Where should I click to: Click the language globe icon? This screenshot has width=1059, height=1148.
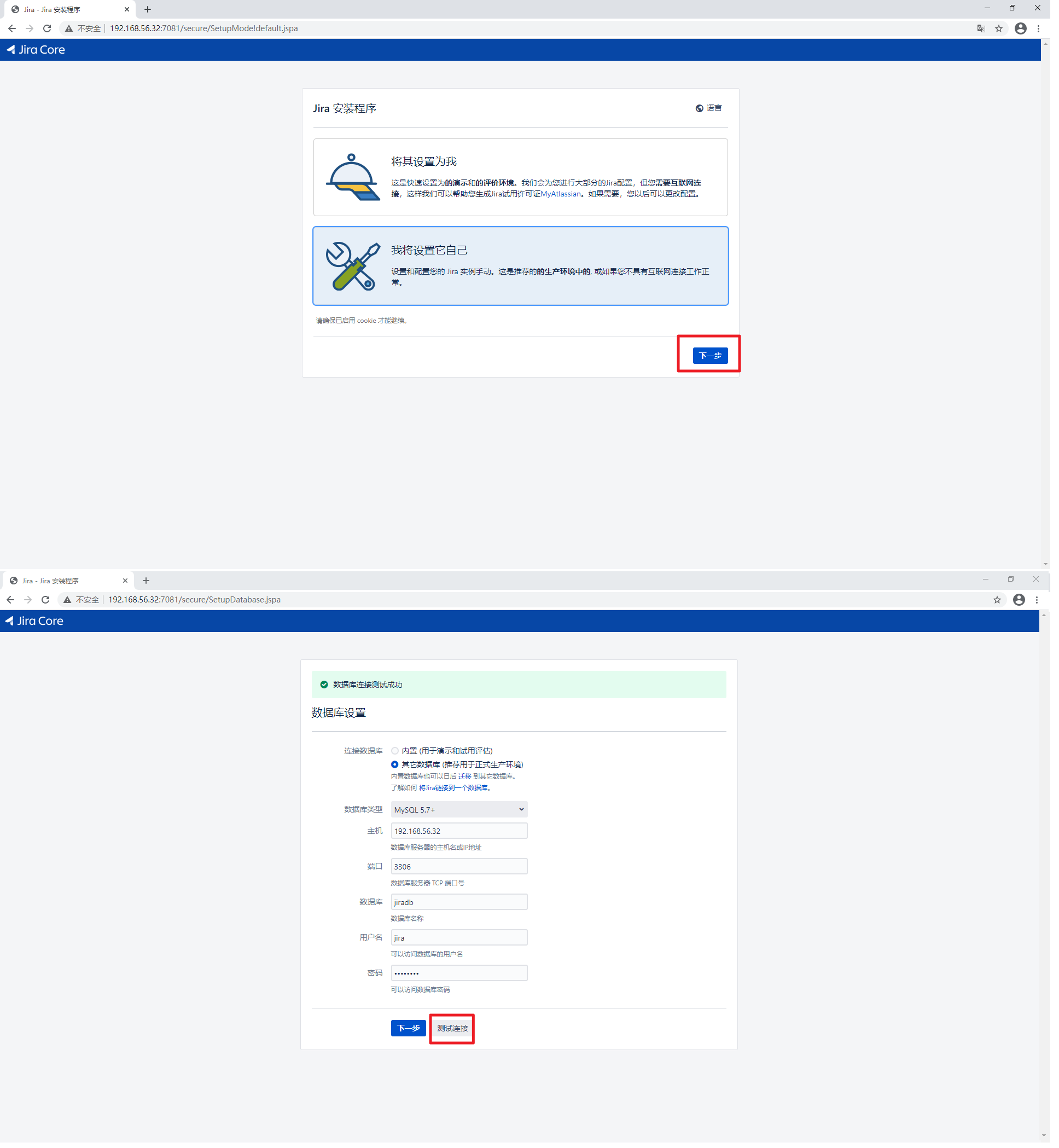point(705,109)
